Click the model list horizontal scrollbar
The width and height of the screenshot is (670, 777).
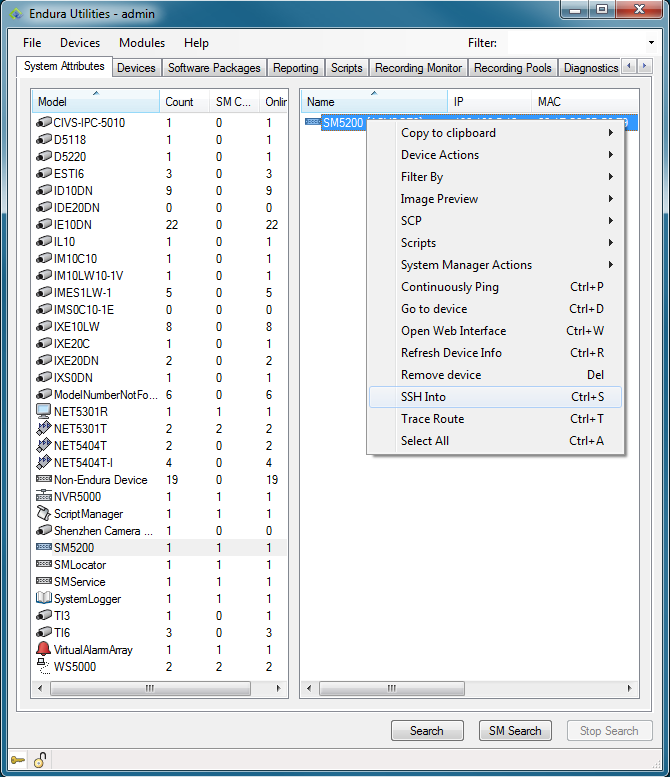(x=150, y=688)
